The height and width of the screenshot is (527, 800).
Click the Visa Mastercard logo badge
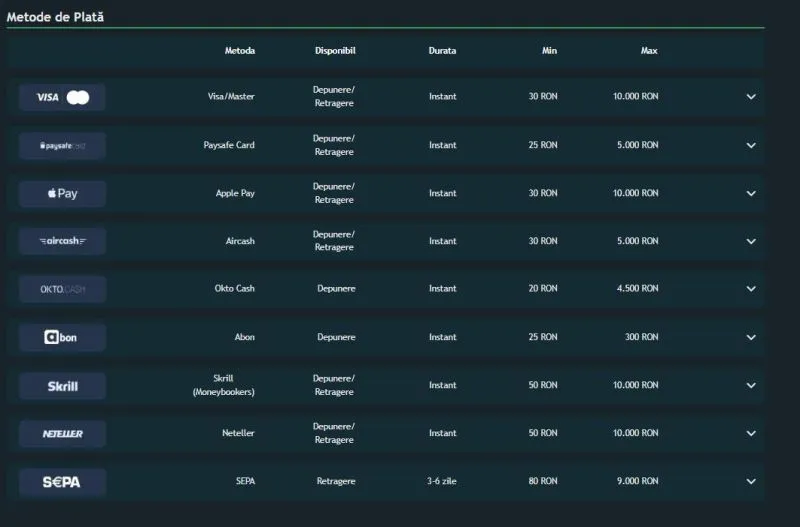[62, 97]
